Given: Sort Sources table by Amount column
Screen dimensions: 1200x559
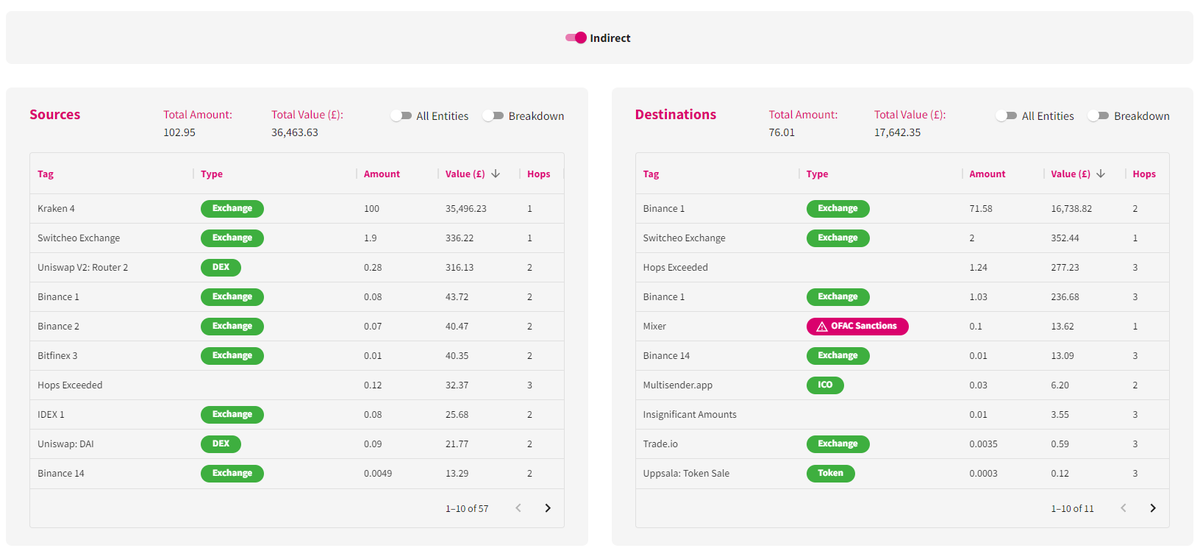Looking at the screenshot, I should 382,174.
